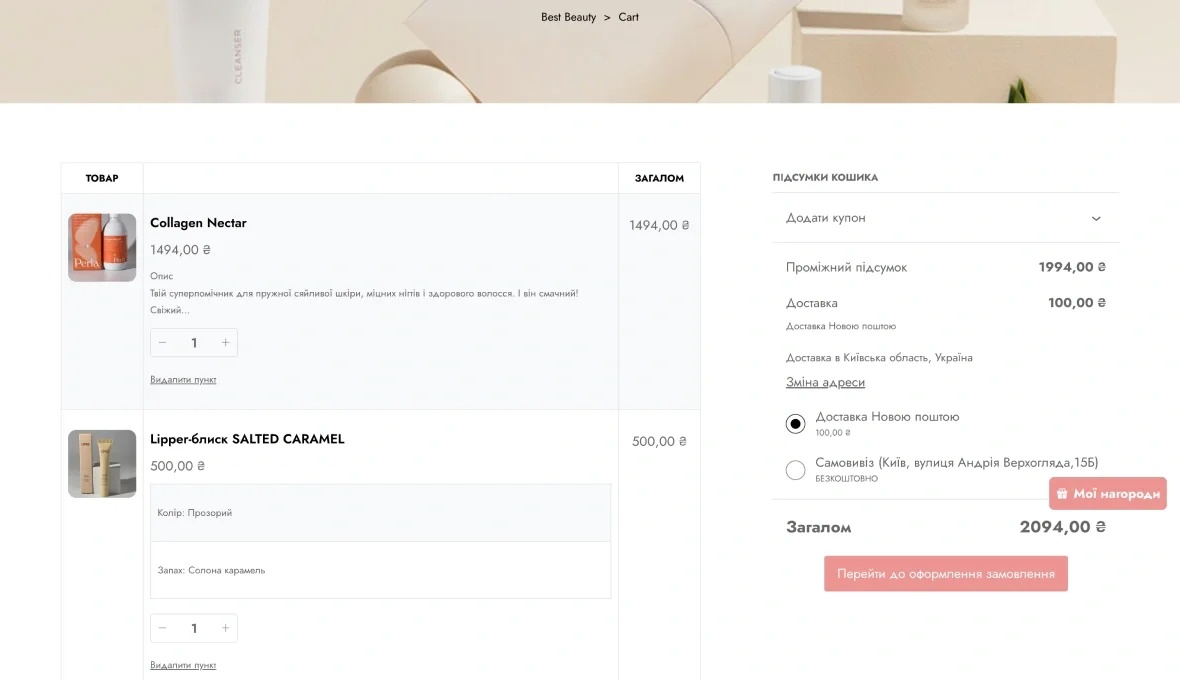
Task: Increase Collagen Nectar quantity with plus icon
Action: pyautogui.click(x=225, y=343)
